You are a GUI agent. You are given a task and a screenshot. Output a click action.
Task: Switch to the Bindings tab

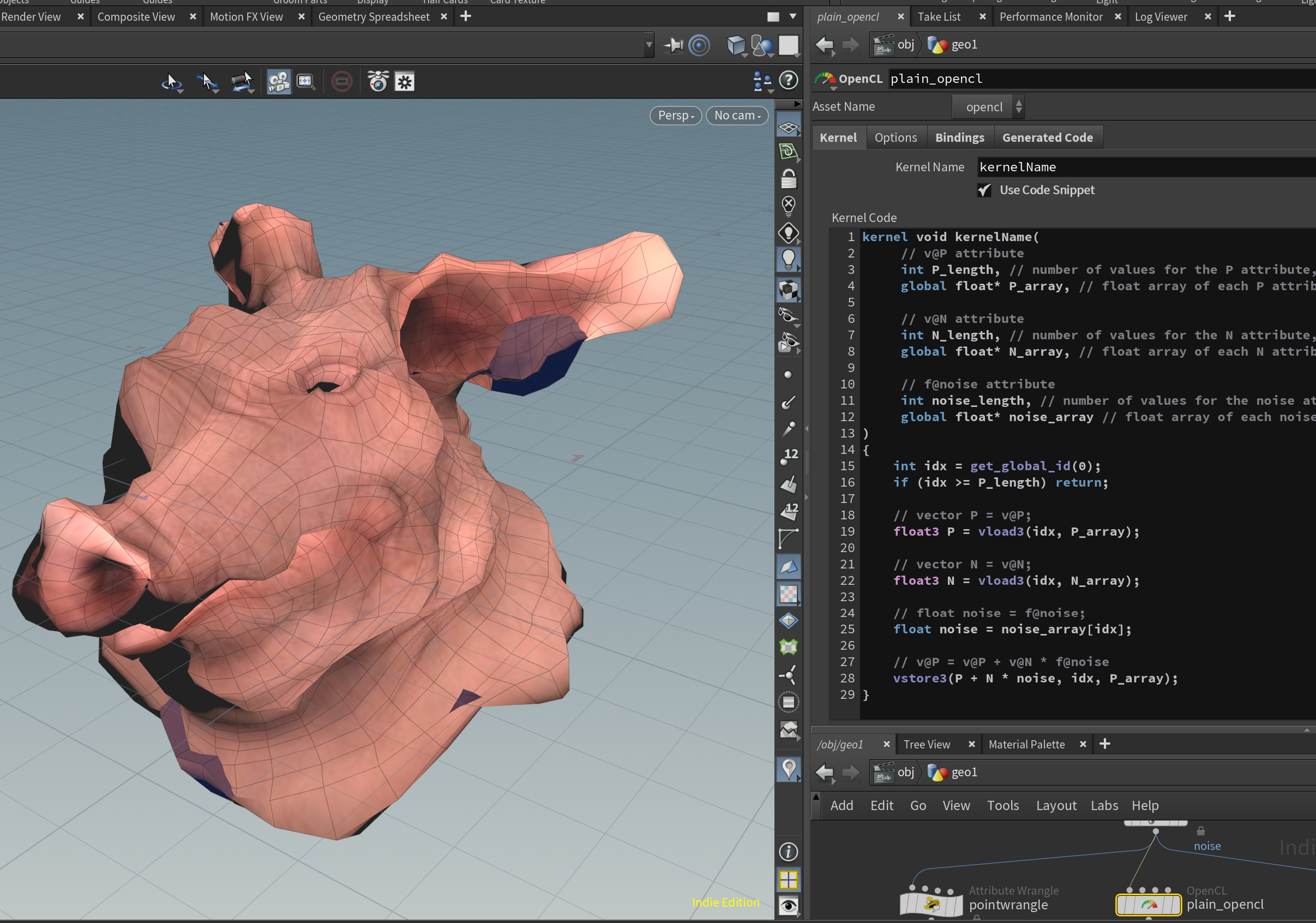click(x=959, y=137)
